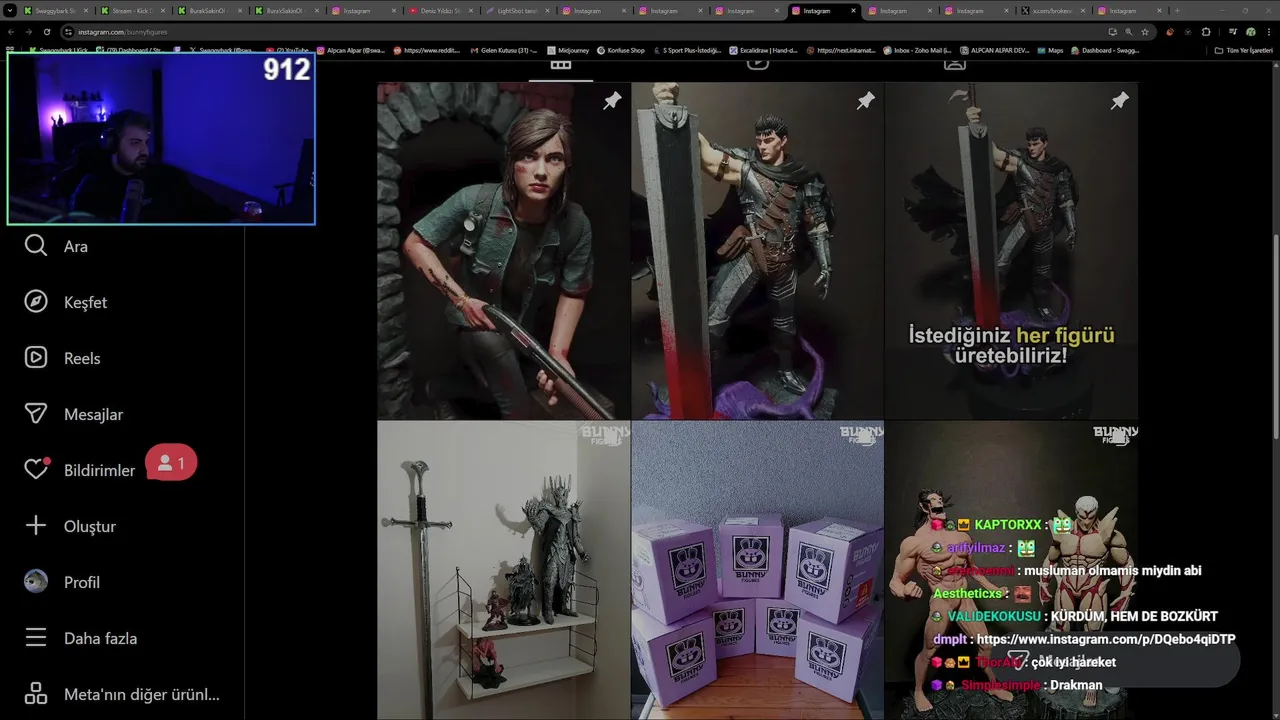Image resolution: width=1280 pixels, height=720 pixels.
Task: Click the KAPTORXX username in chat
Action: pos(1008,525)
